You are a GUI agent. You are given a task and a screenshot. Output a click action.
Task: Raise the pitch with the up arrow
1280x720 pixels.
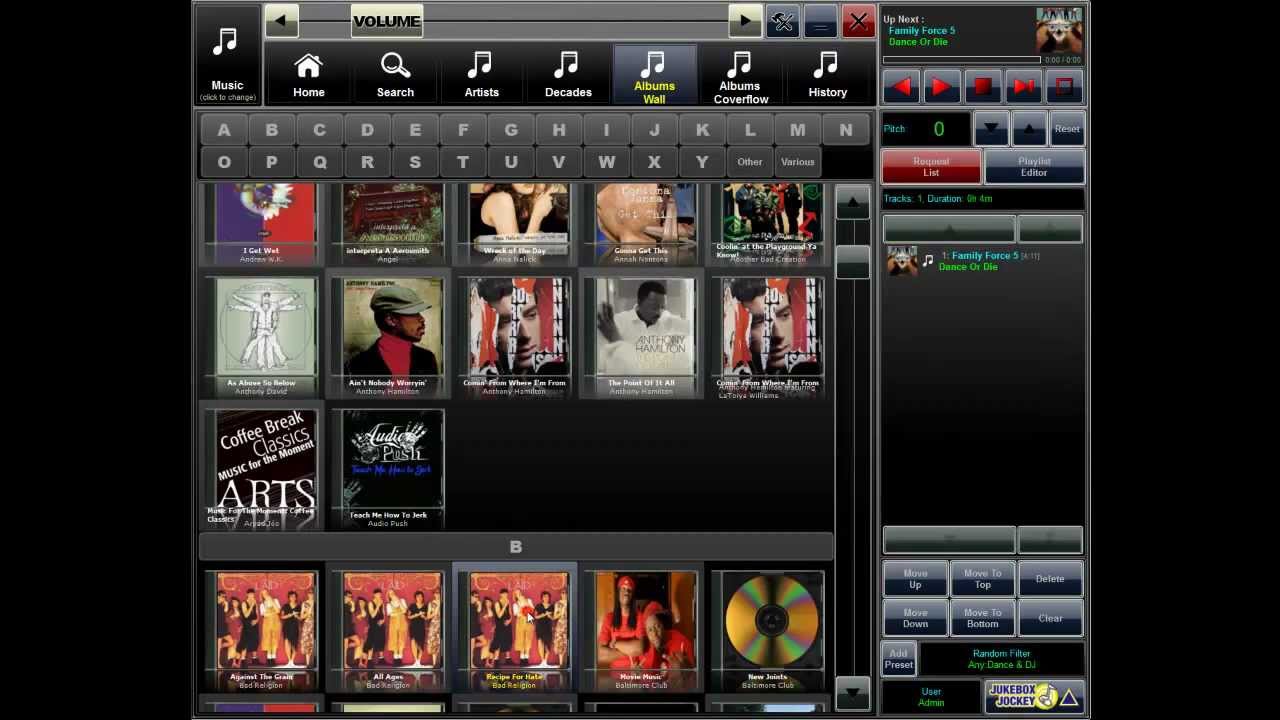(1029, 128)
